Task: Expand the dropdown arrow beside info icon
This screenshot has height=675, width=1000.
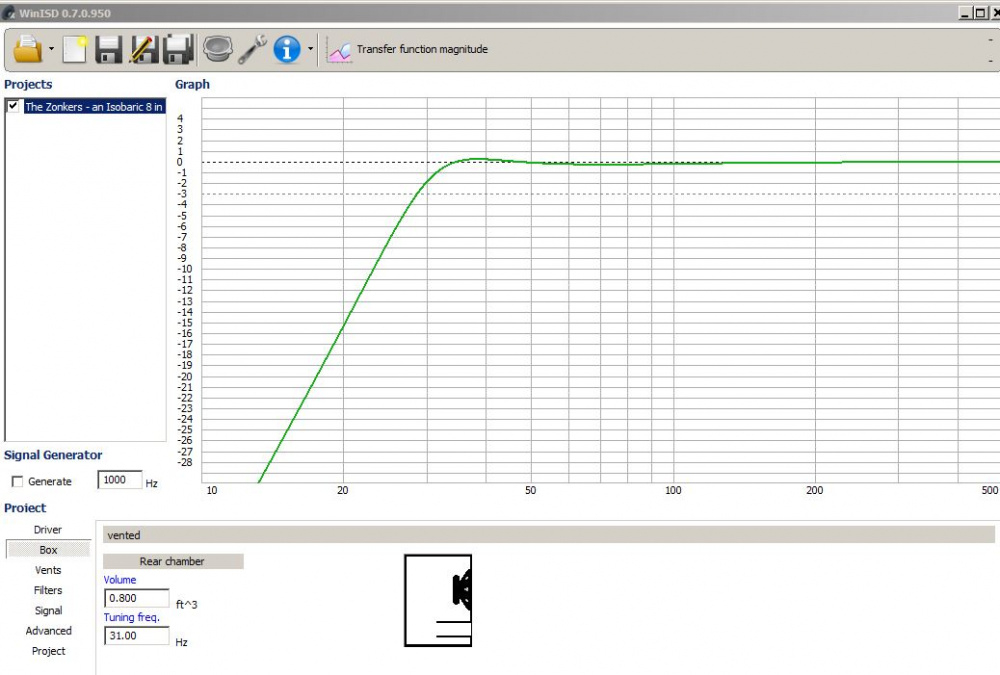Action: point(311,49)
